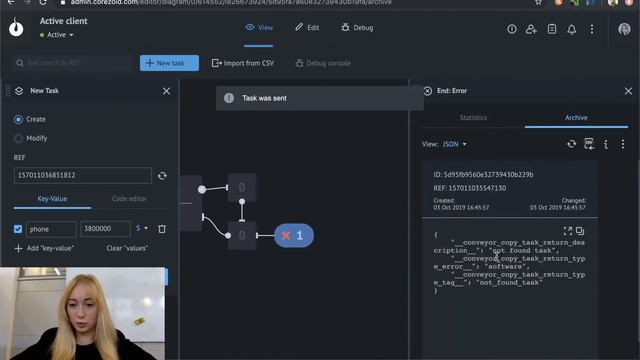Open the header more-options menu
Screen dimensions: 640x360
pos(591,29)
